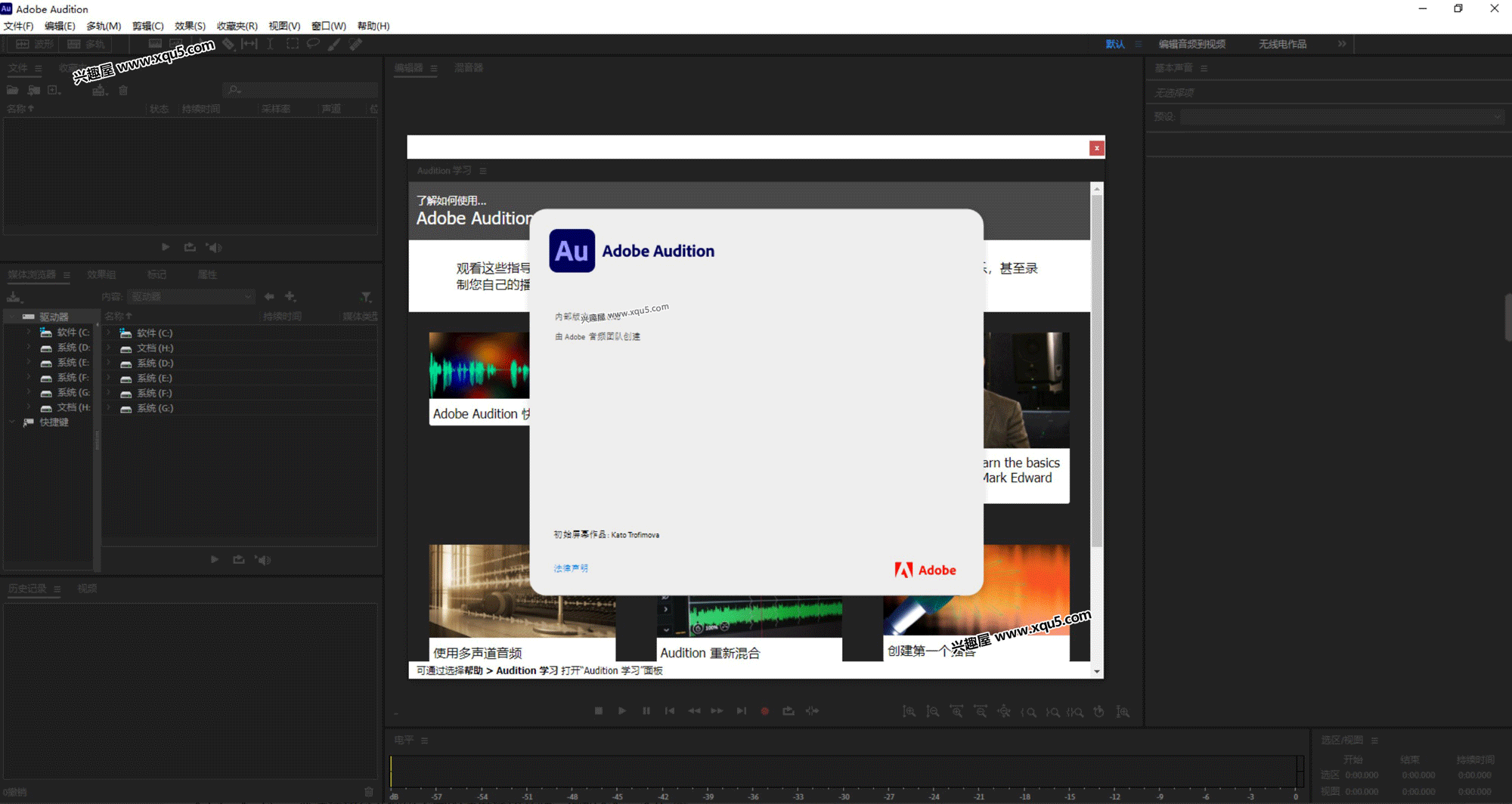This screenshot has width=1512, height=804.
Task: Toggle Skip Selection in the transport bar
Action: [x=813, y=711]
